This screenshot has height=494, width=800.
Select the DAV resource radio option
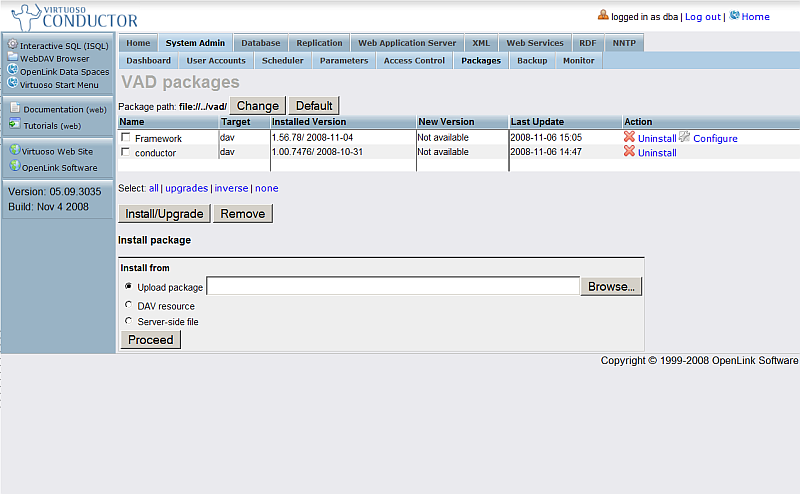coord(128,305)
